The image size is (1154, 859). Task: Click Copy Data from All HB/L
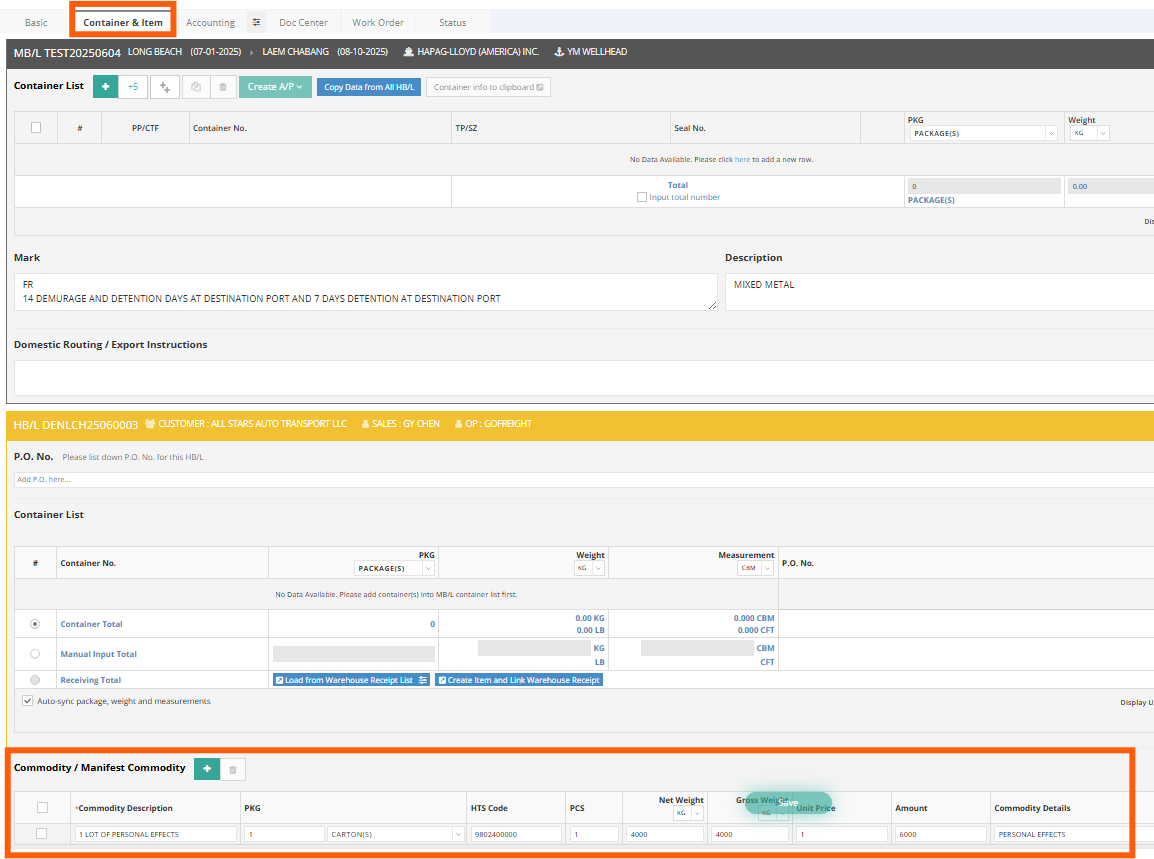(368, 87)
